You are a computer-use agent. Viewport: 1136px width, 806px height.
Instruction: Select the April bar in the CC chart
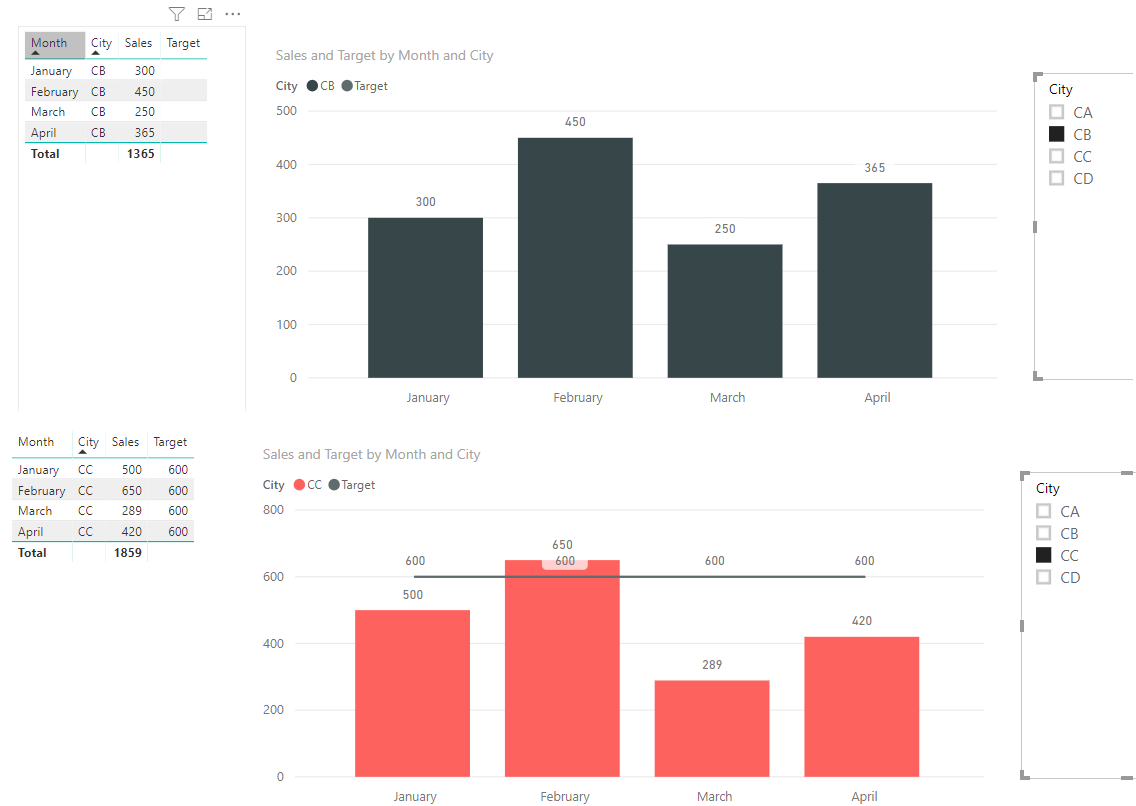point(861,707)
